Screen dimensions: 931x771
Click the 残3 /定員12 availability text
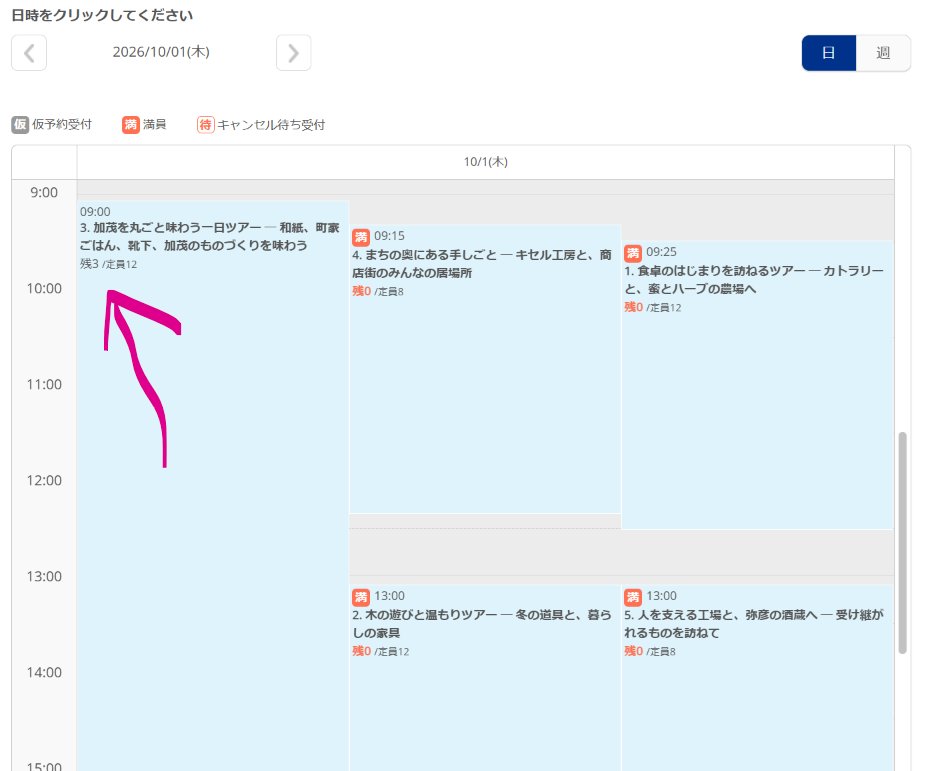click(109, 264)
